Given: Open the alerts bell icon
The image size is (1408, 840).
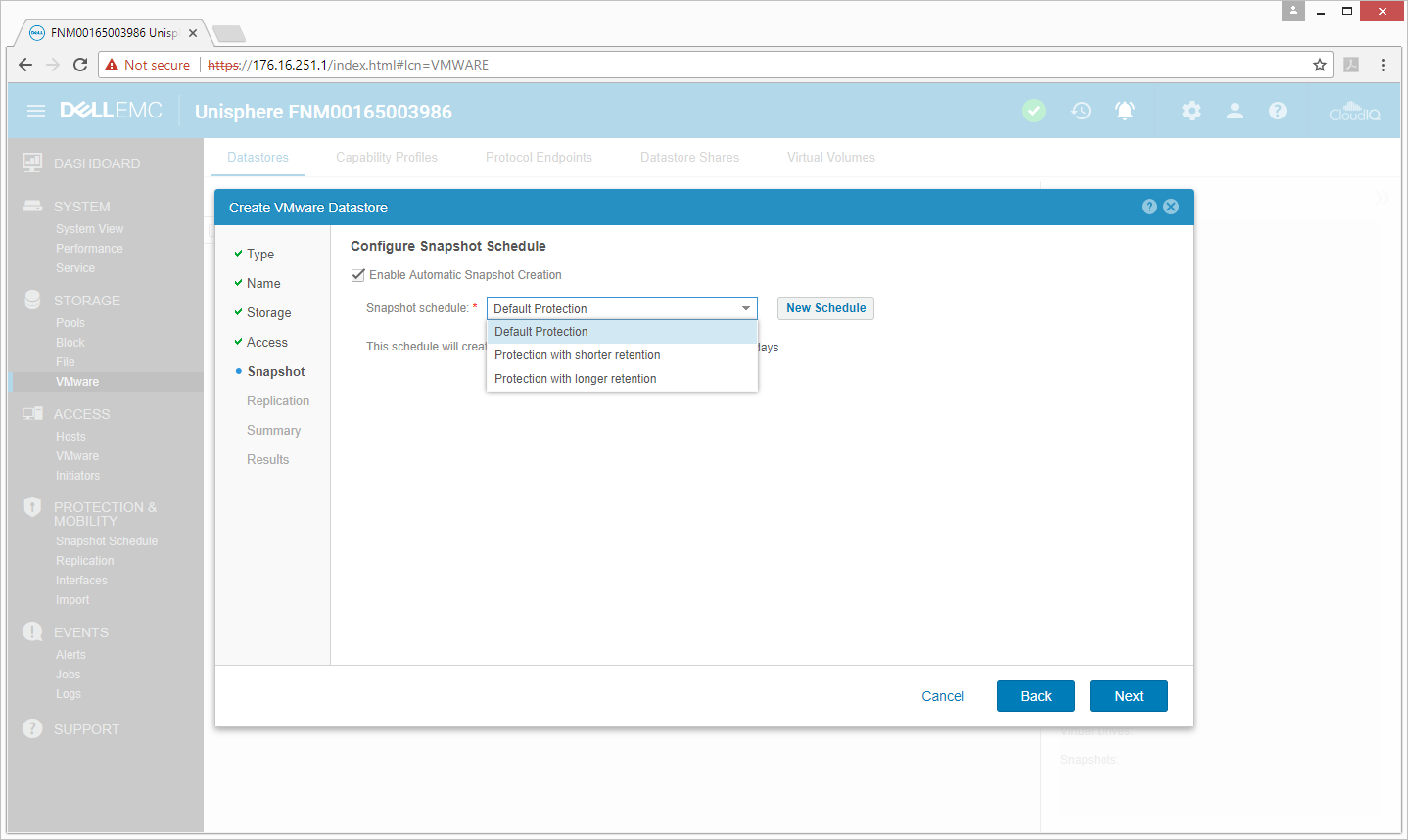Looking at the screenshot, I should 1125,111.
